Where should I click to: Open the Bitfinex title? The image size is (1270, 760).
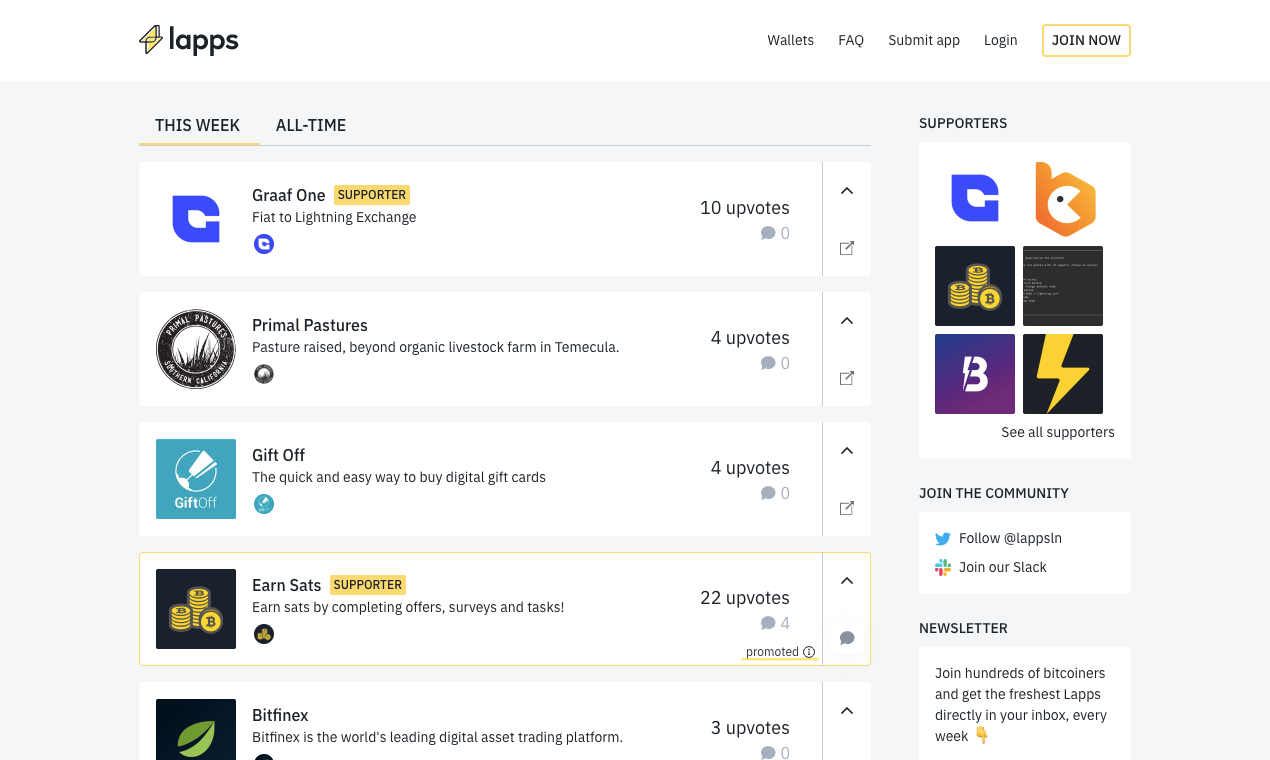point(280,715)
